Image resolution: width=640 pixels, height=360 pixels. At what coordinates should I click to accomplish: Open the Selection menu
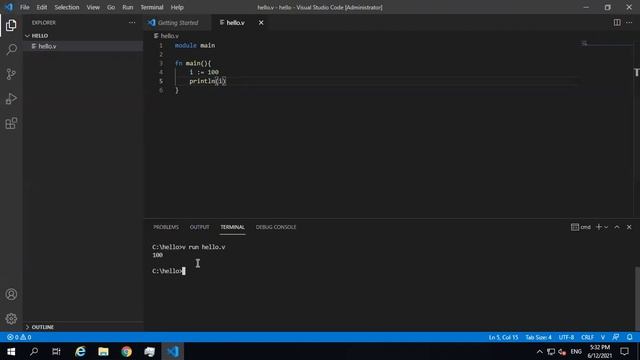point(67,7)
